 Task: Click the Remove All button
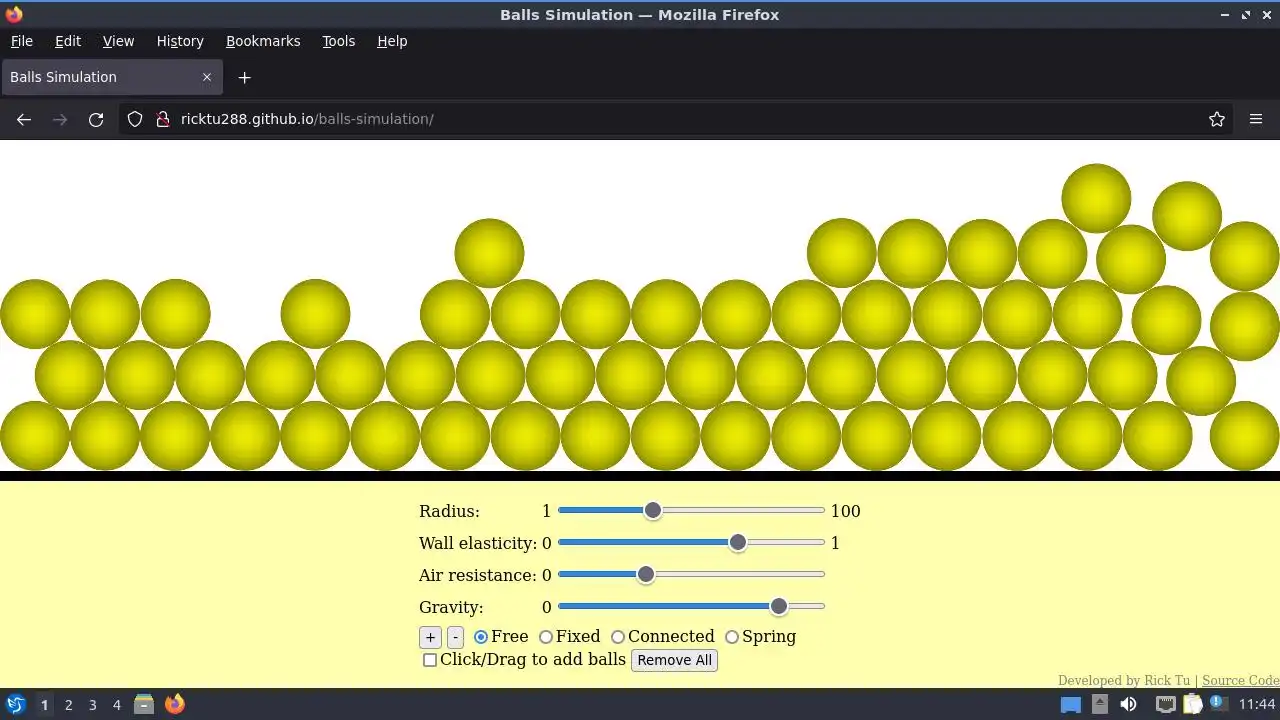pyautogui.click(x=674, y=660)
